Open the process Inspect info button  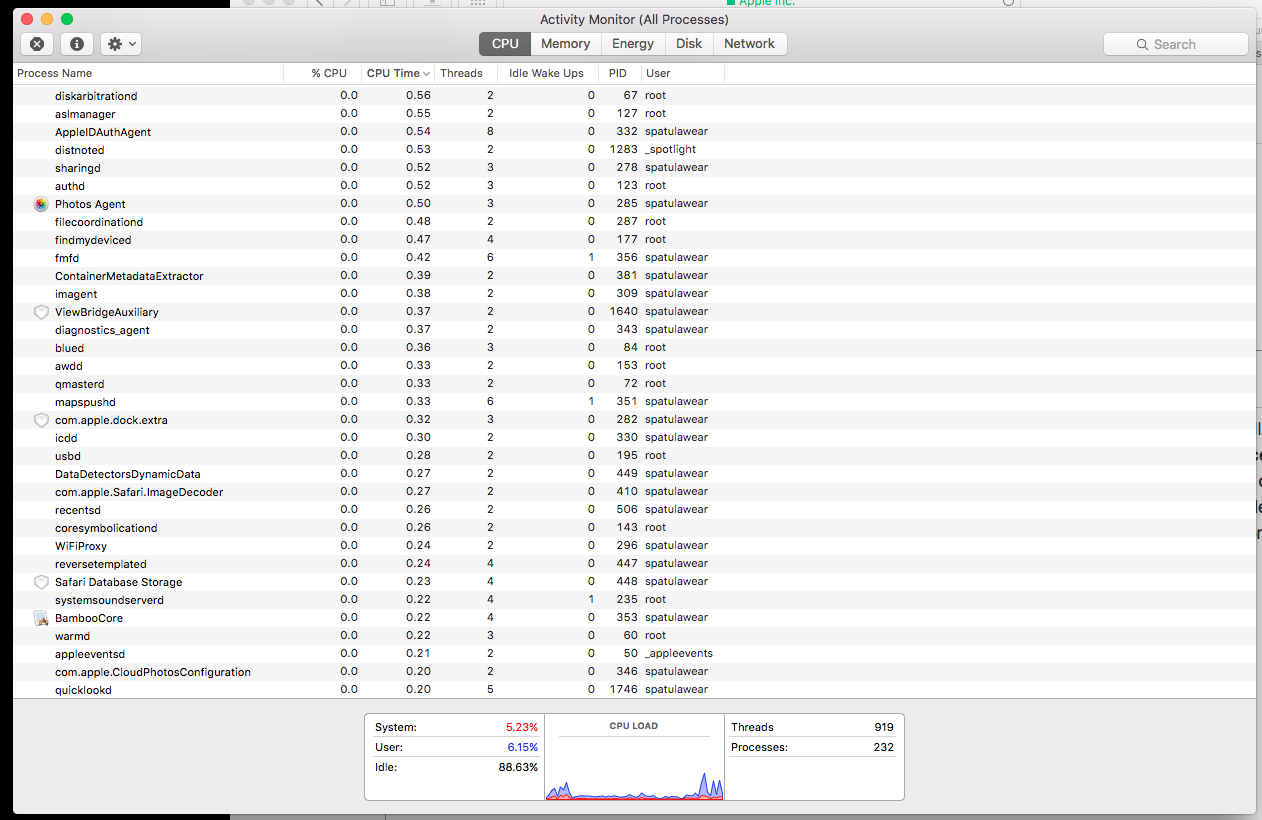[76, 44]
